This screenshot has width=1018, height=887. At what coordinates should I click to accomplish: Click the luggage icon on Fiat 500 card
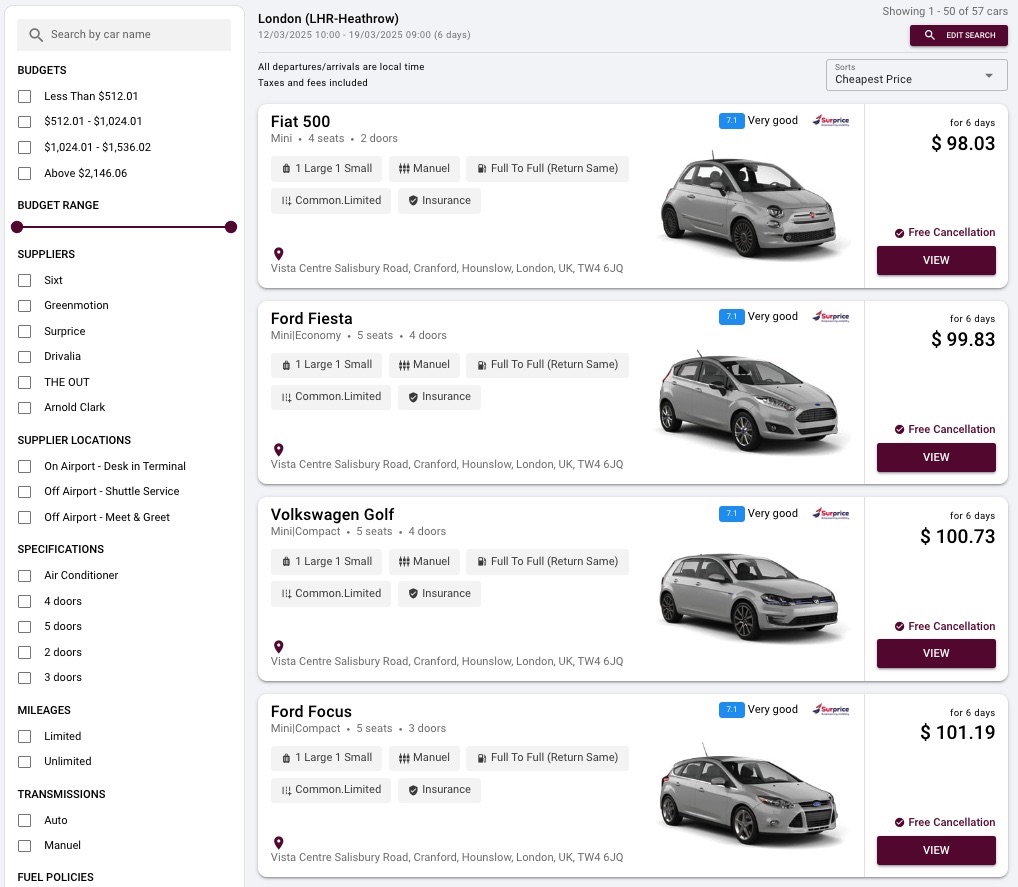click(286, 169)
